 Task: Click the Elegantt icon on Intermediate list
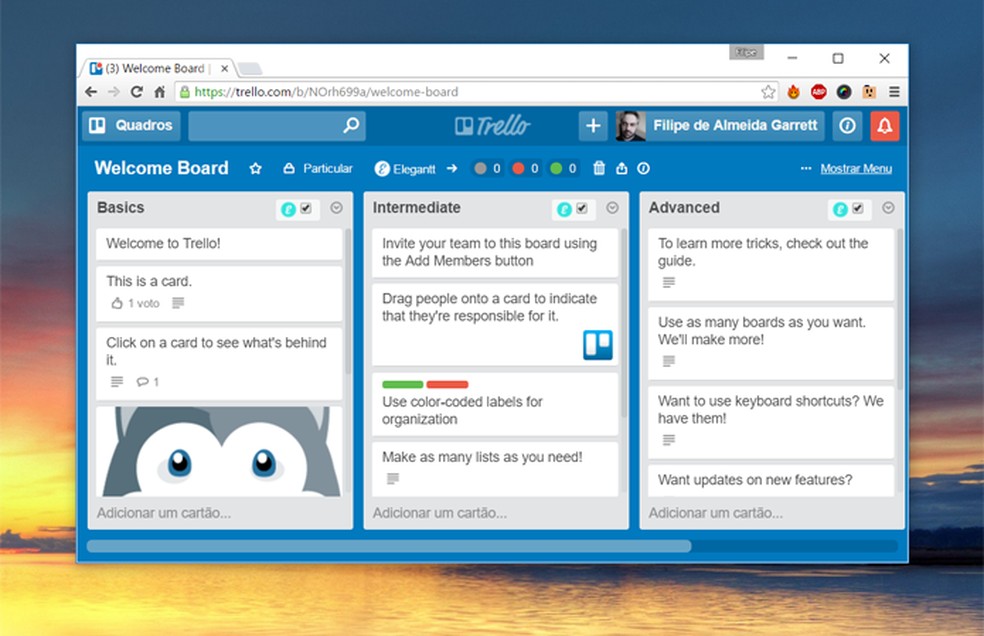(x=564, y=209)
